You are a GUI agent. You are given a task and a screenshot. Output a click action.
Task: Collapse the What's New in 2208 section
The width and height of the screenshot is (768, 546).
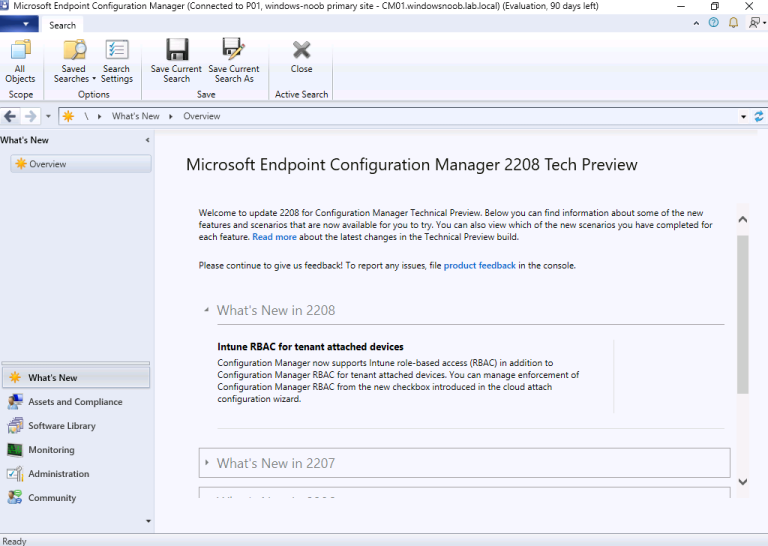pyautogui.click(x=207, y=310)
